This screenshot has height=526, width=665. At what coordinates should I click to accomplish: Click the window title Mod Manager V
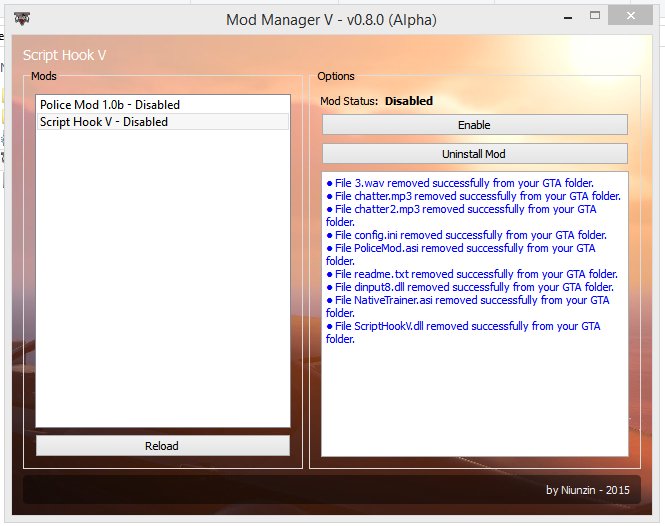pyautogui.click(x=331, y=20)
